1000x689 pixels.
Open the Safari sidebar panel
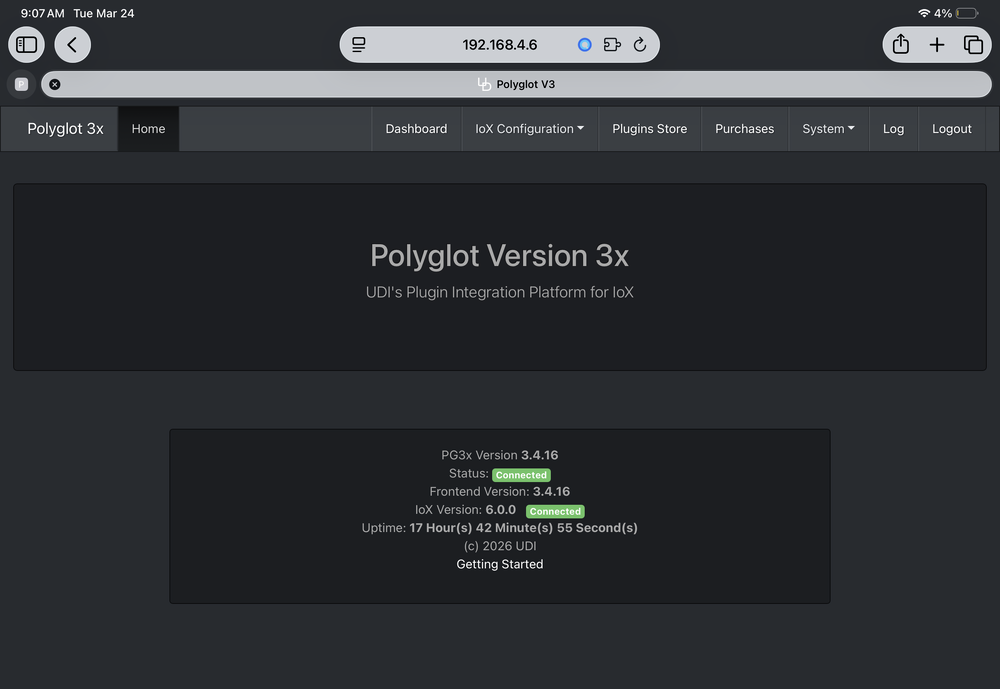coord(27,45)
